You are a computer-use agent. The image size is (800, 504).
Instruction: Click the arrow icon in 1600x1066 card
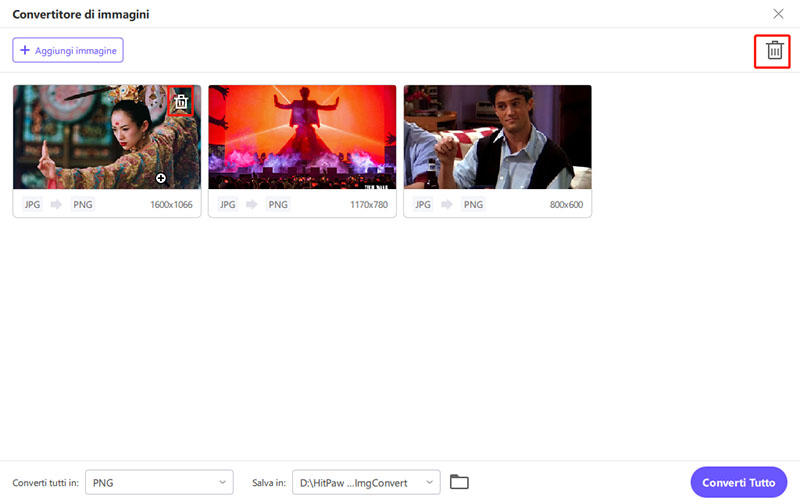(56, 205)
